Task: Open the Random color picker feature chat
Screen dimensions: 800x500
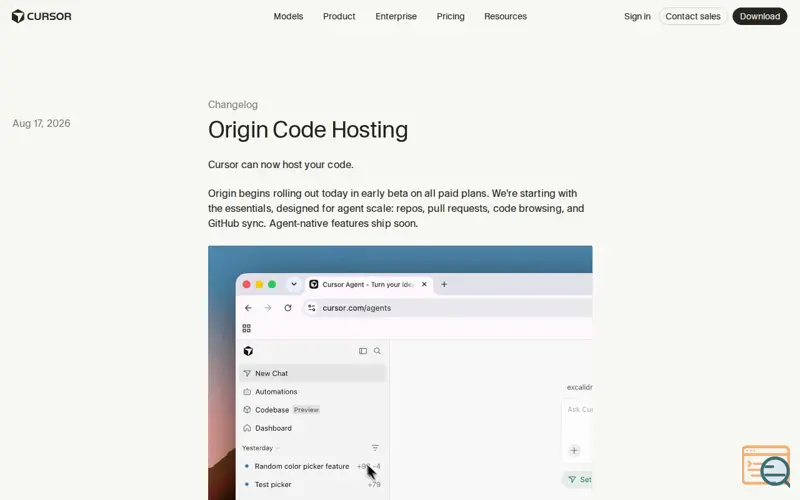Action: click(313, 466)
